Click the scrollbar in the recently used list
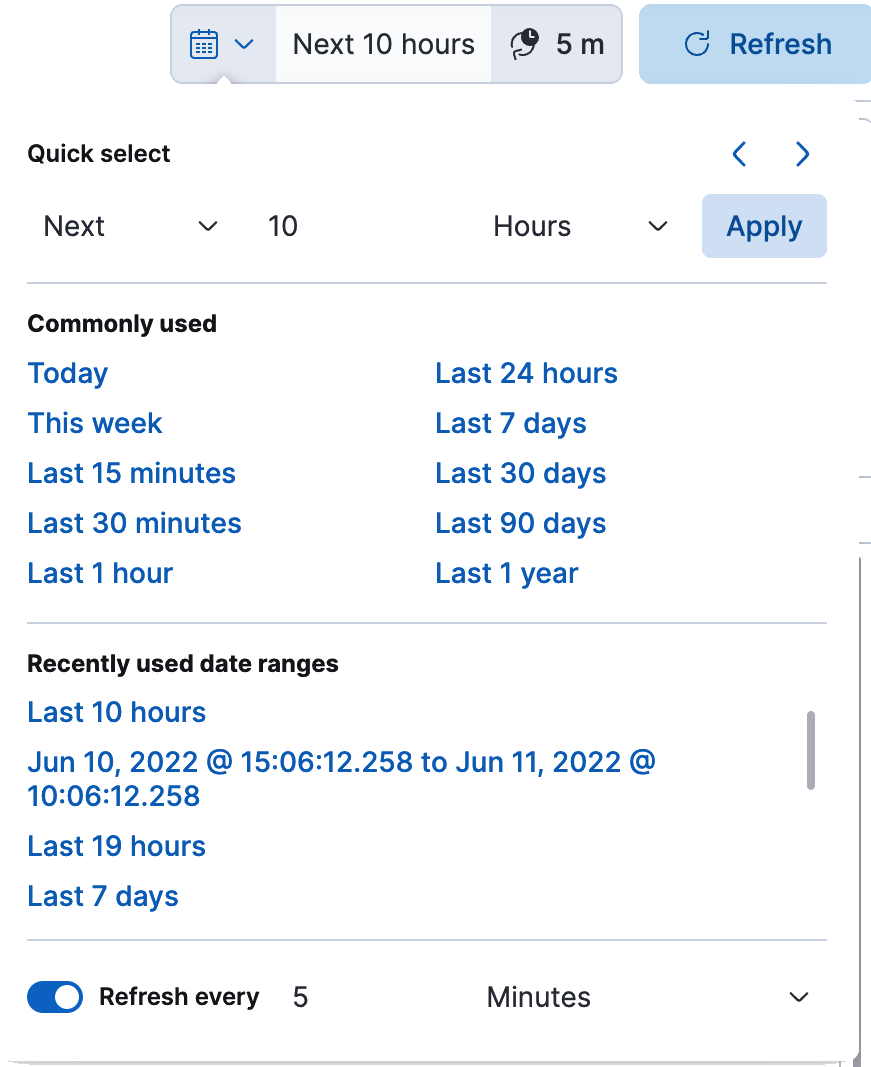The width and height of the screenshot is (871, 1067). 811,752
